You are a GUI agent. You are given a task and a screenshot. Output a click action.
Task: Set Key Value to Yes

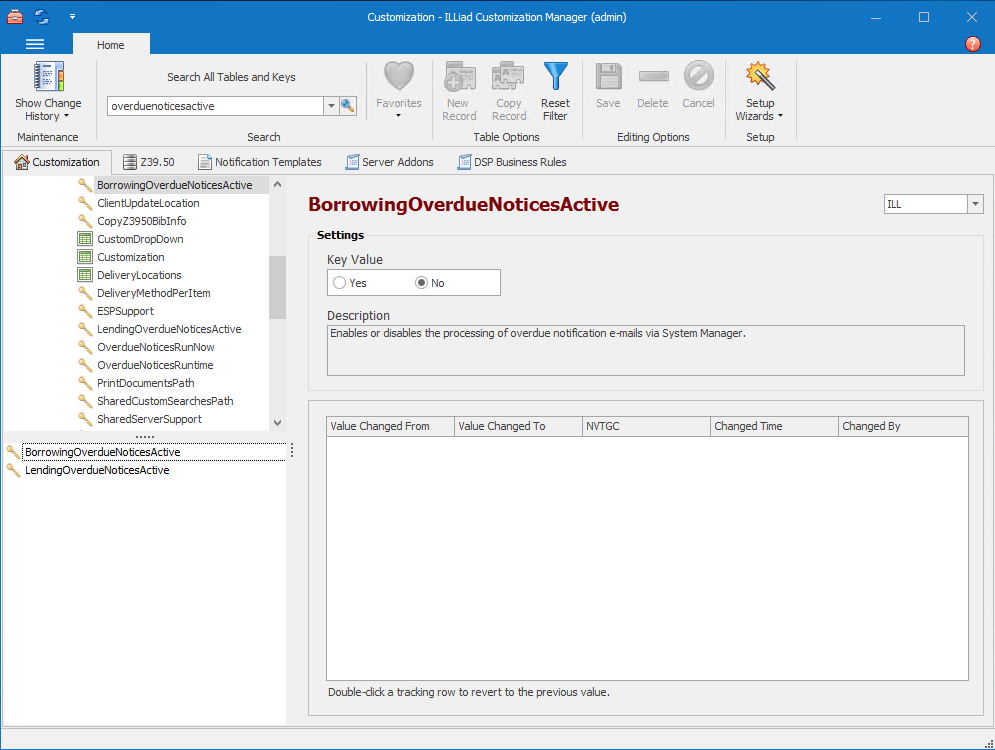[x=340, y=283]
